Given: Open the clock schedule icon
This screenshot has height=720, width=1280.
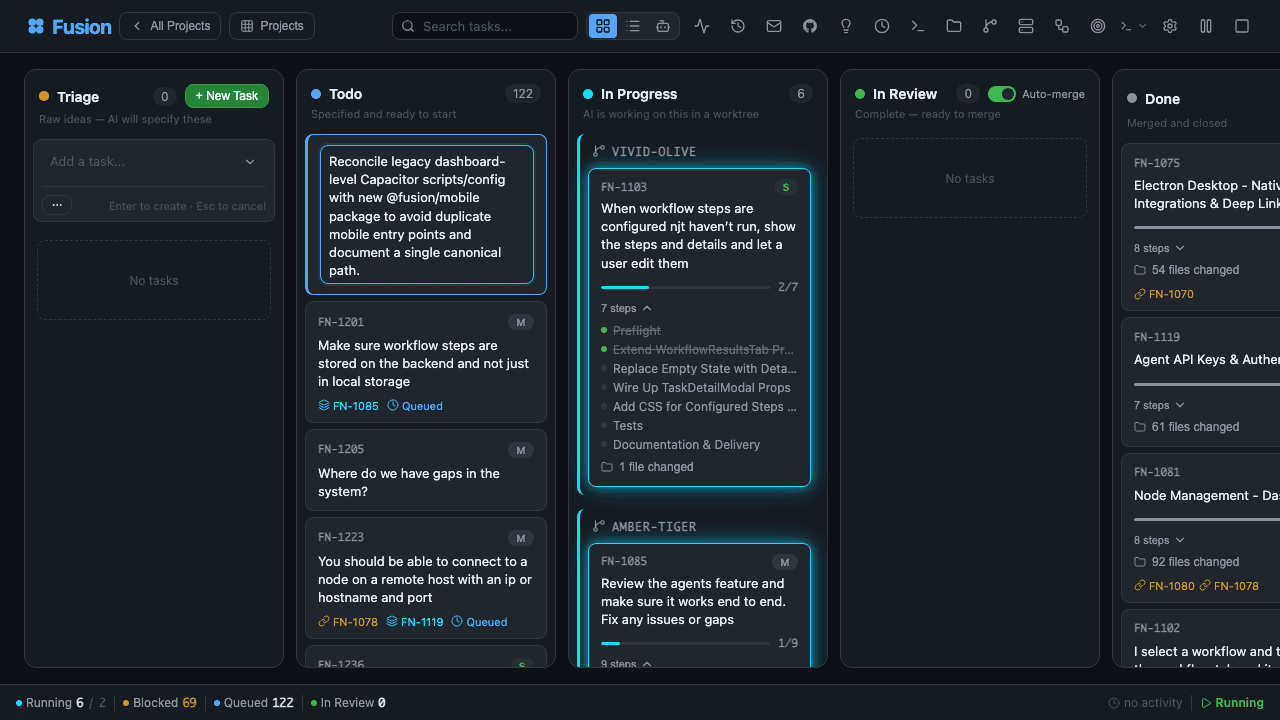Looking at the screenshot, I should [882, 26].
